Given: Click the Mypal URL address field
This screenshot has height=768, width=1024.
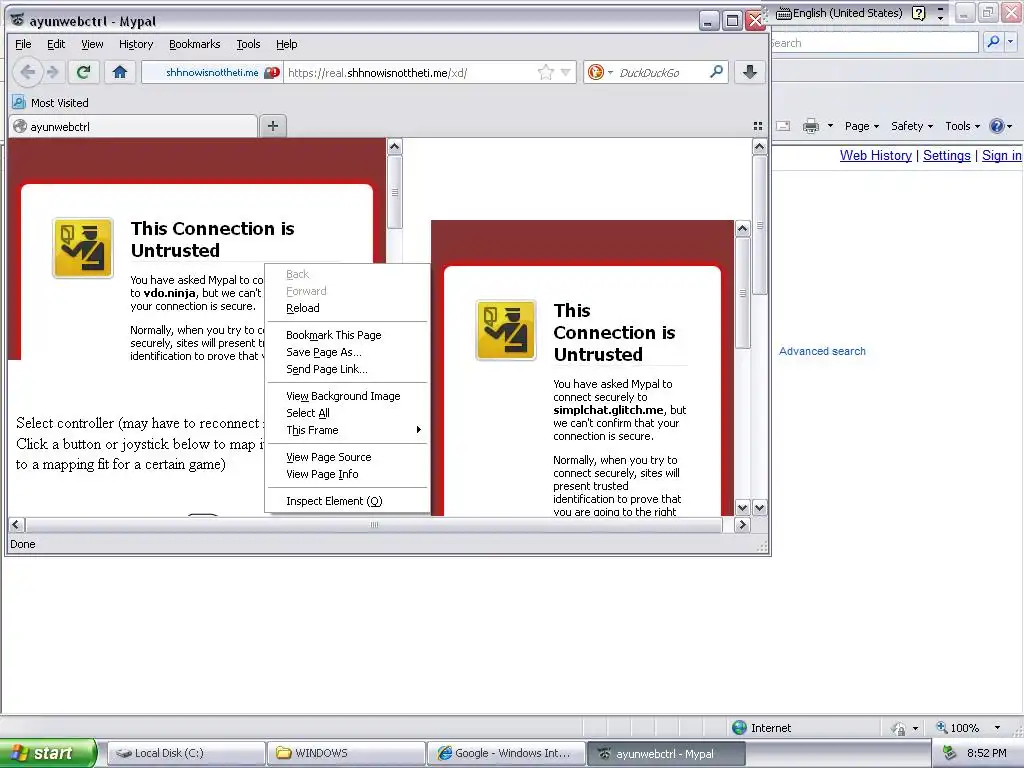Looking at the screenshot, I should point(410,72).
